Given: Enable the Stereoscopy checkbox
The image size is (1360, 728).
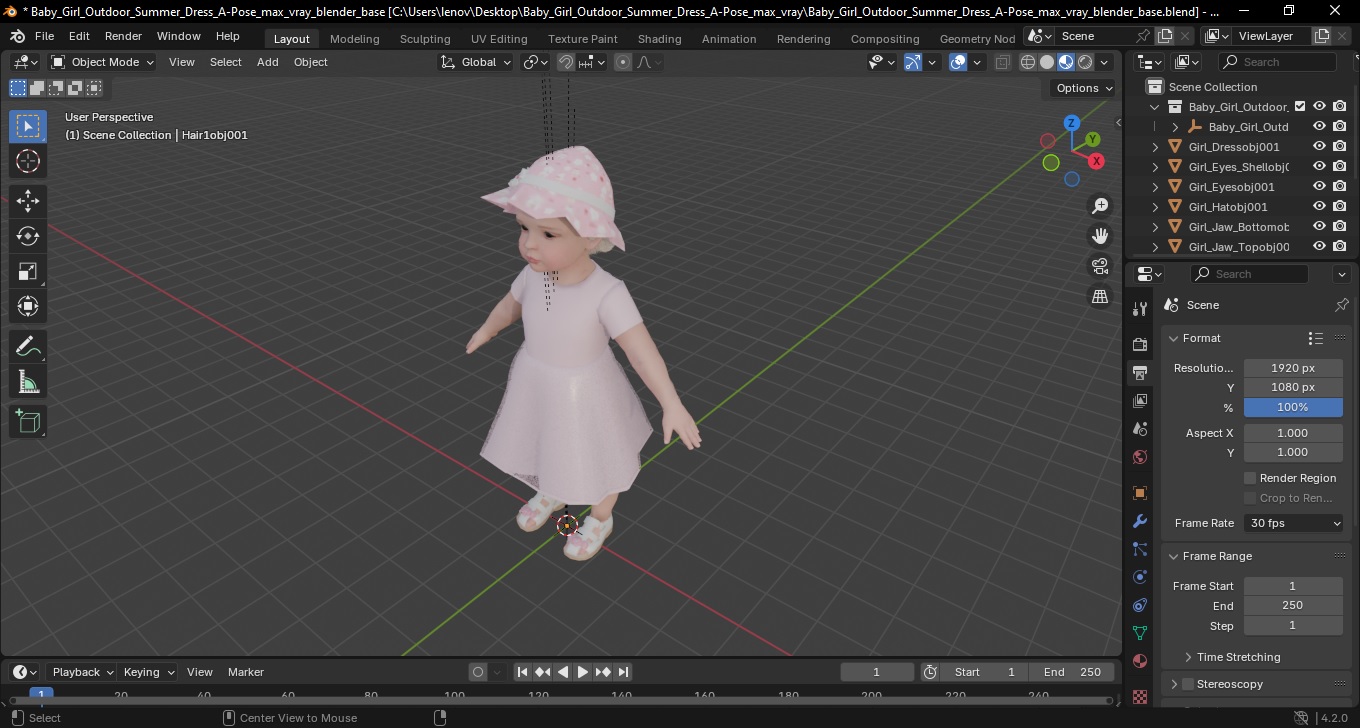Looking at the screenshot, I should coord(1188,684).
